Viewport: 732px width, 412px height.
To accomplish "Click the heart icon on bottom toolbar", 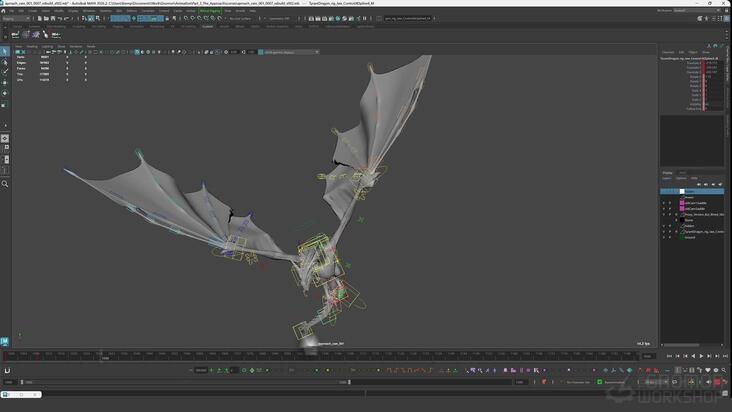I will pos(708,370).
